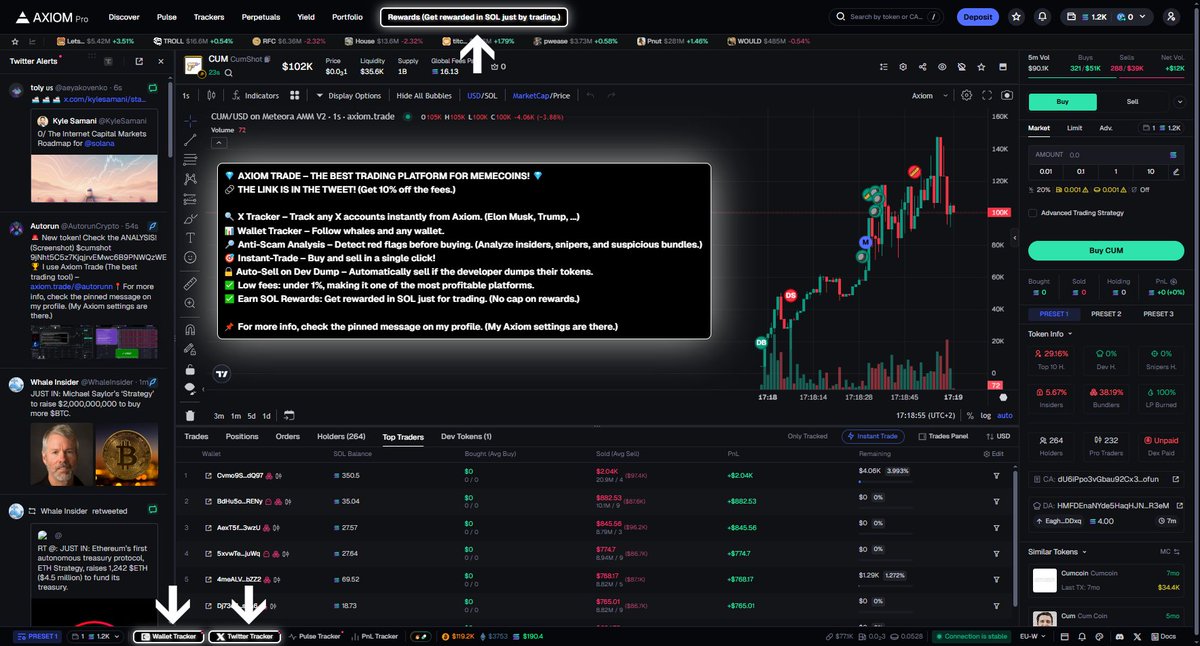Enable Advanced Trading Strategy checkbox
This screenshot has height=646, width=1200.
[1032, 213]
